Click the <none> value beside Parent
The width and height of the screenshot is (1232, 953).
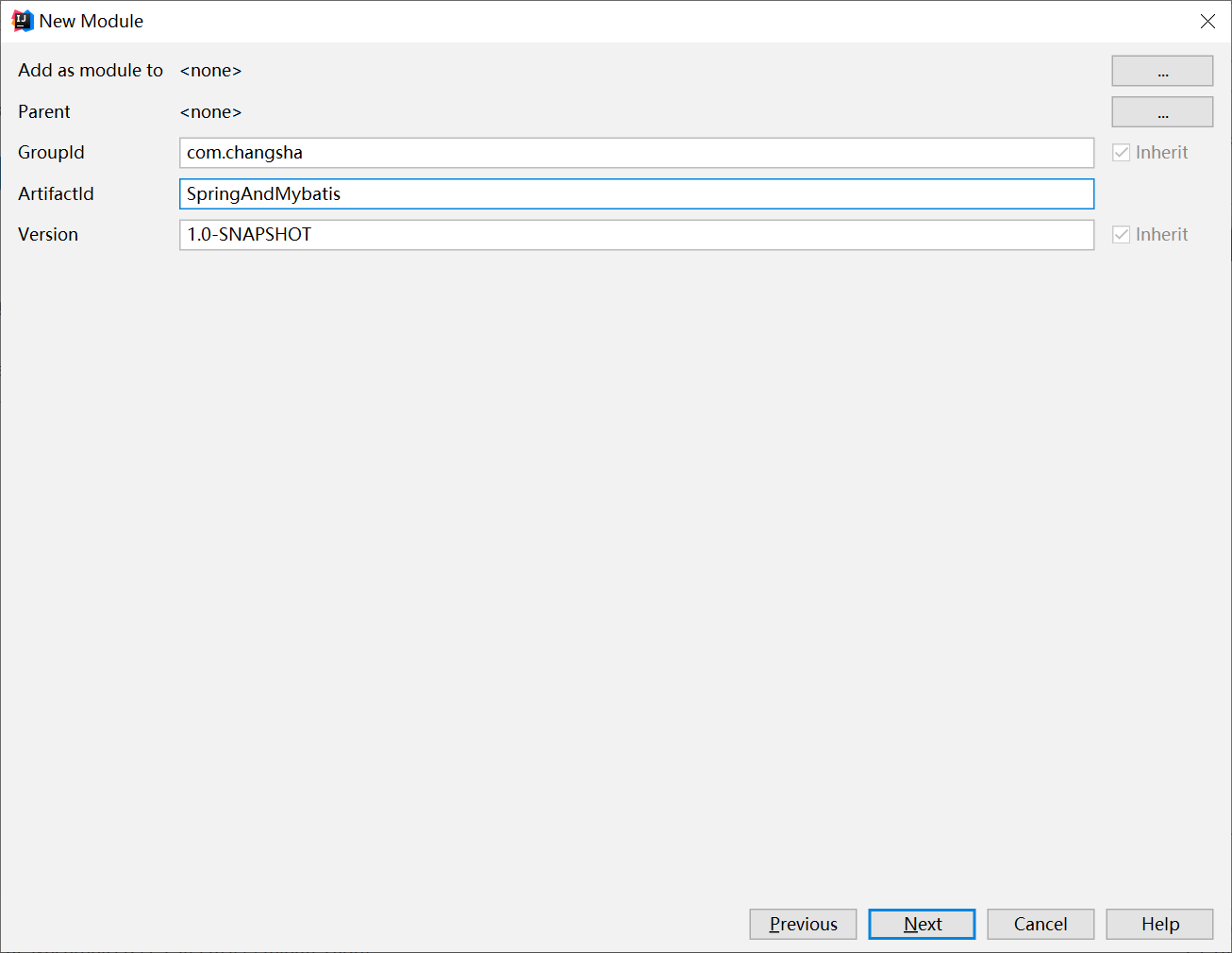(210, 112)
